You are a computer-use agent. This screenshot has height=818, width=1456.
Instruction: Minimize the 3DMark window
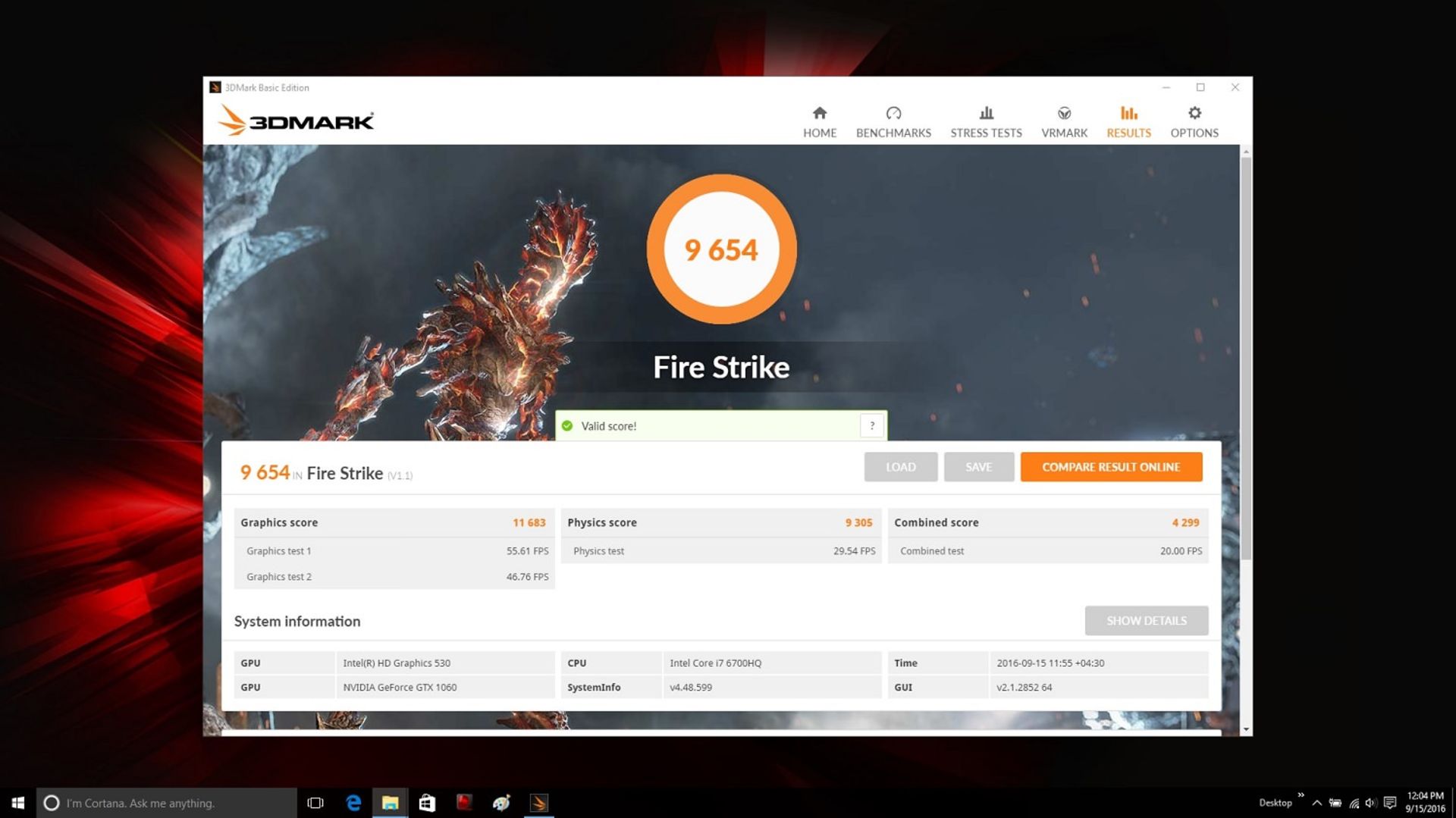click(1166, 87)
